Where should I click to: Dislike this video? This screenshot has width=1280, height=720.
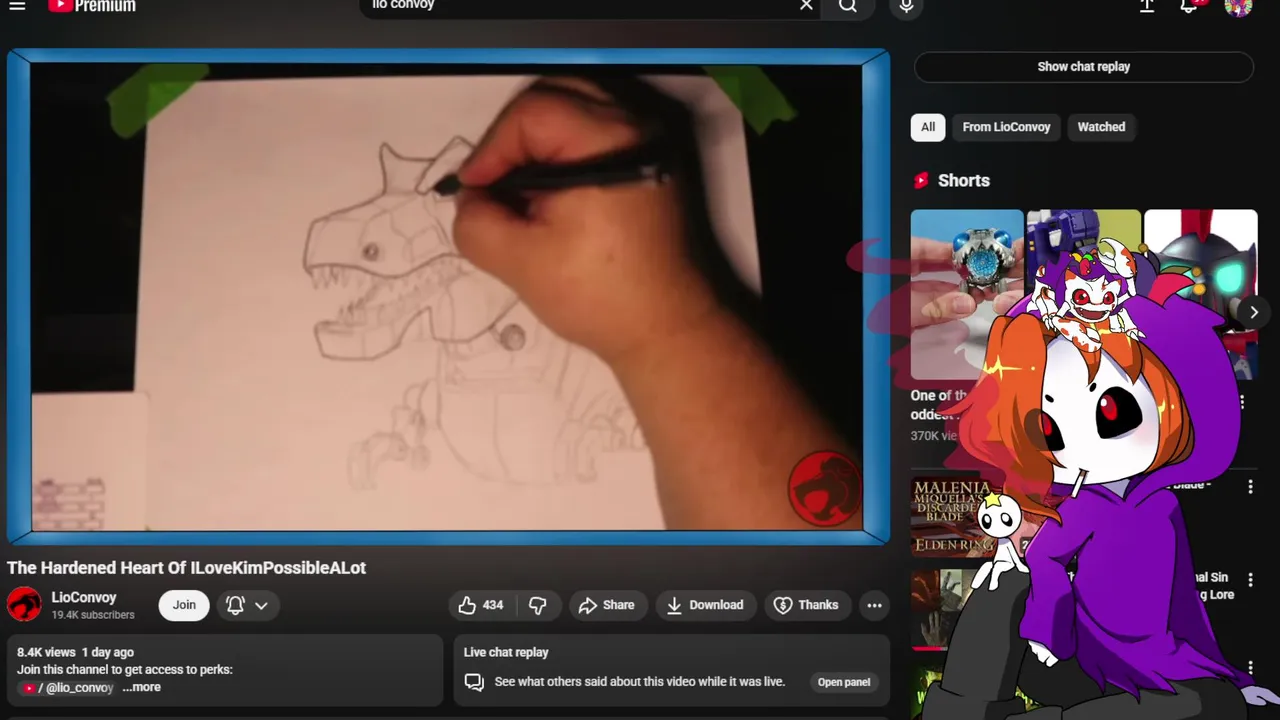pyautogui.click(x=538, y=605)
